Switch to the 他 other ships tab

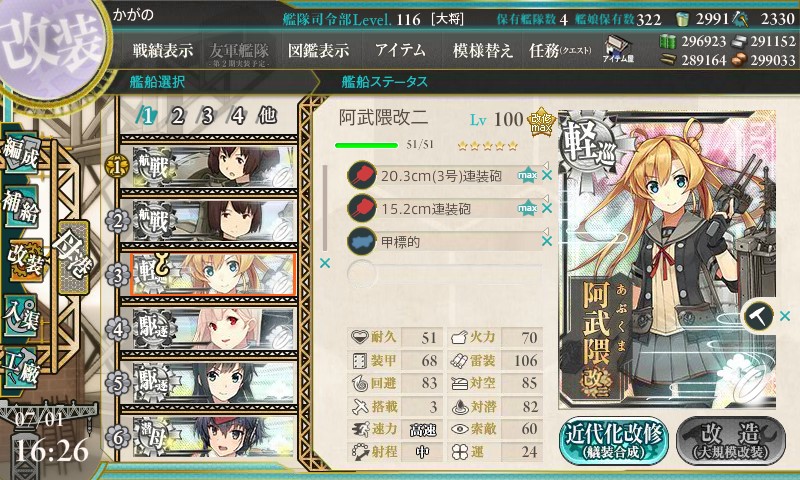pos(267,116)
